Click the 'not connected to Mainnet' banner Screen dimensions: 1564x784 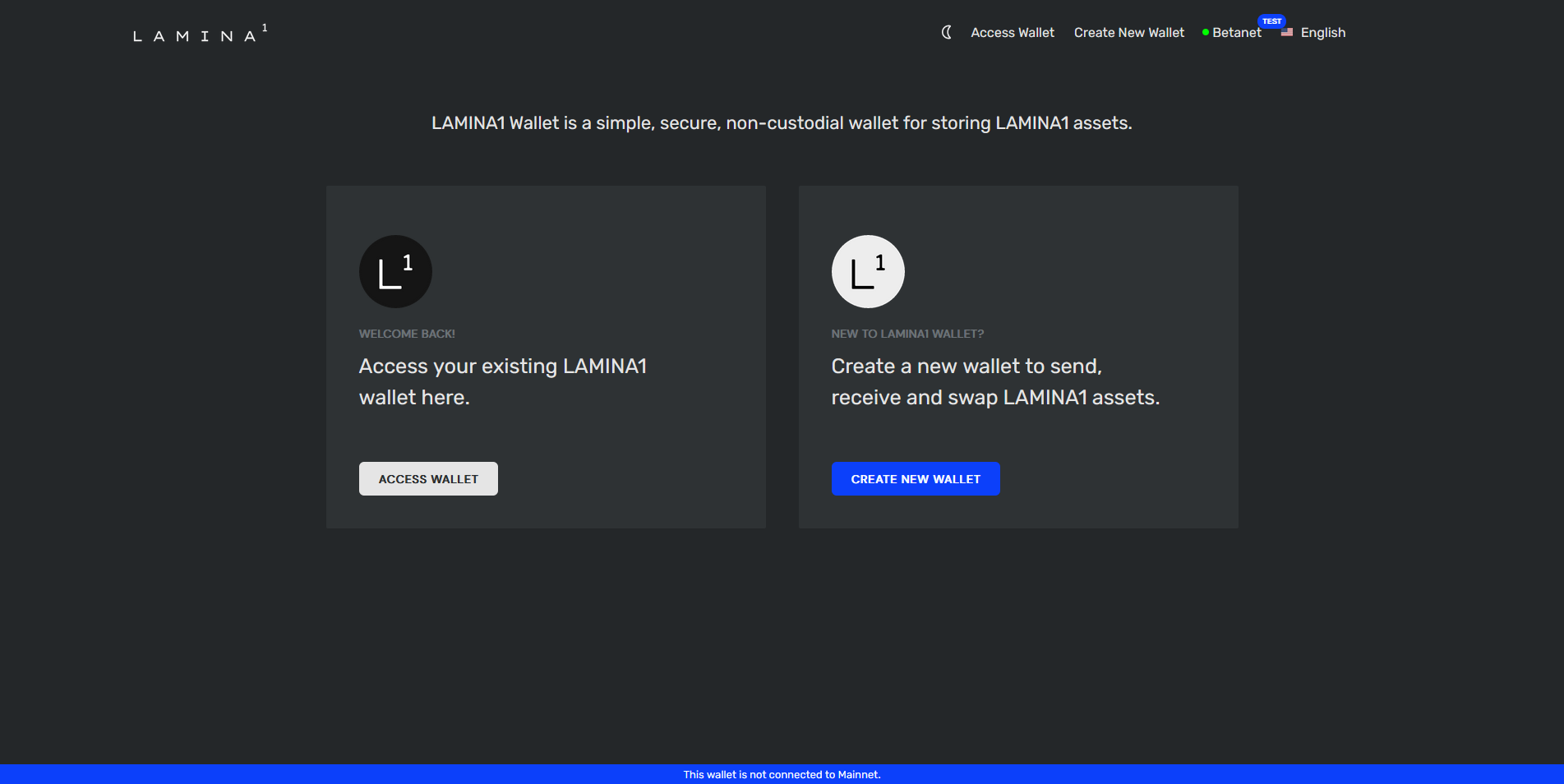[x=782, y=774]
